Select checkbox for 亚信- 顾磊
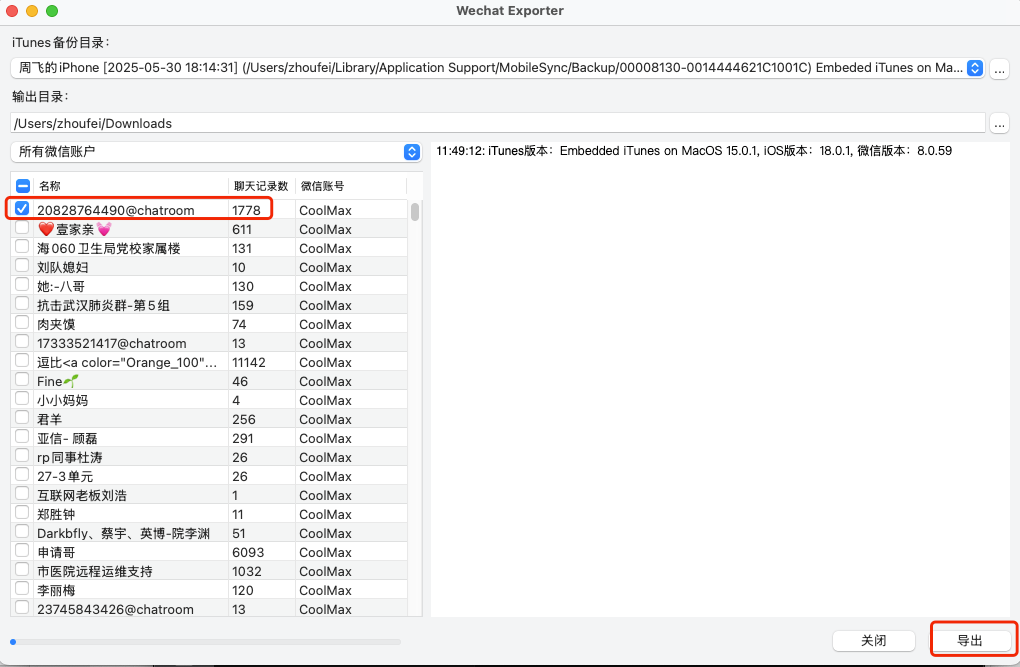The width and height of the screenshot is (1020, 667). coord(22,437)
